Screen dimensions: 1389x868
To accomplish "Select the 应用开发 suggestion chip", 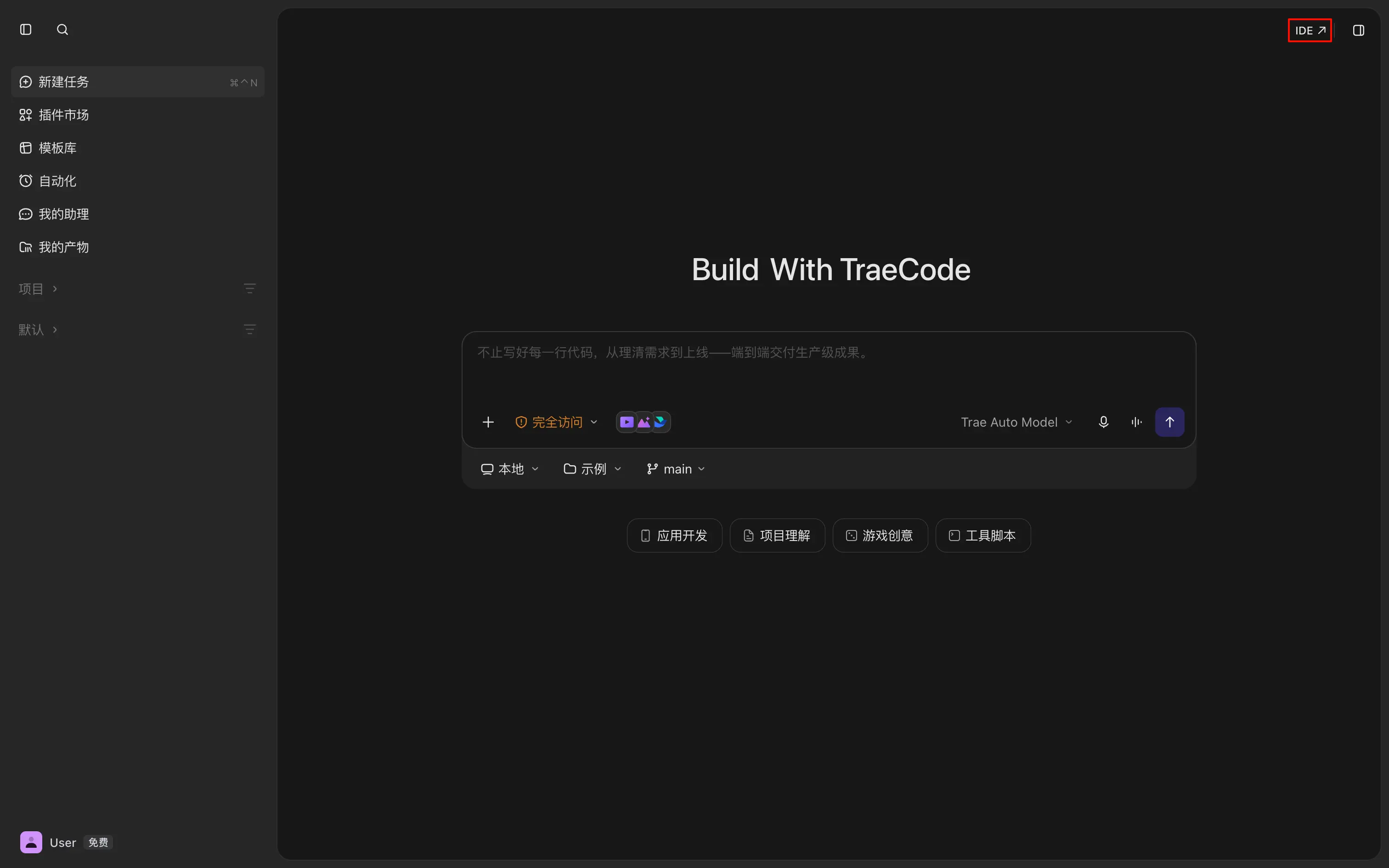I will click(674, 535).
